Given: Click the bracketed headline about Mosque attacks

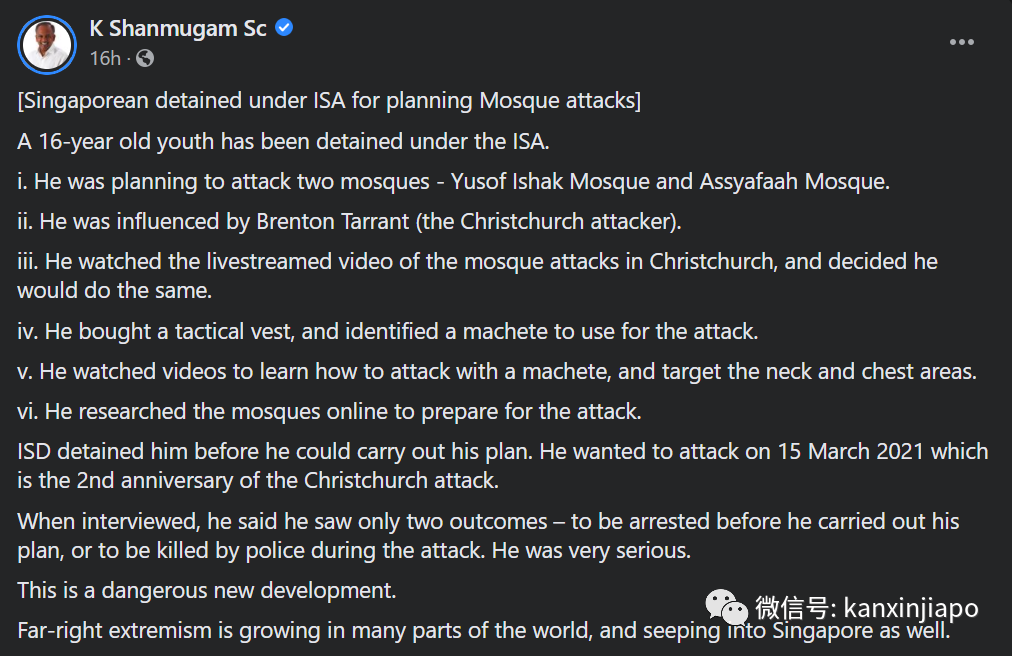Looking at the screenshot, I should [x=329, y=101].
